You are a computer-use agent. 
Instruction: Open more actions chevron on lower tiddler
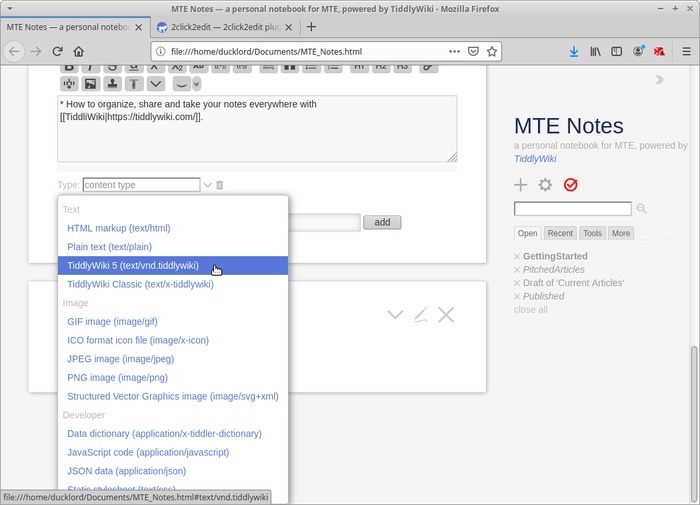pos(395,315)
